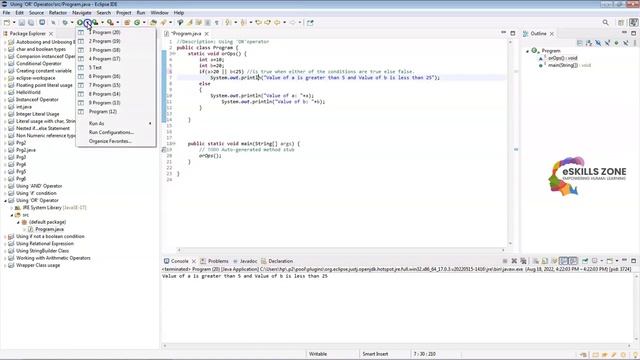This screenshot has height=360, width=640.
Task: Toggle Hide Non-Public Members in Outline
Action: tap(616, 43)
